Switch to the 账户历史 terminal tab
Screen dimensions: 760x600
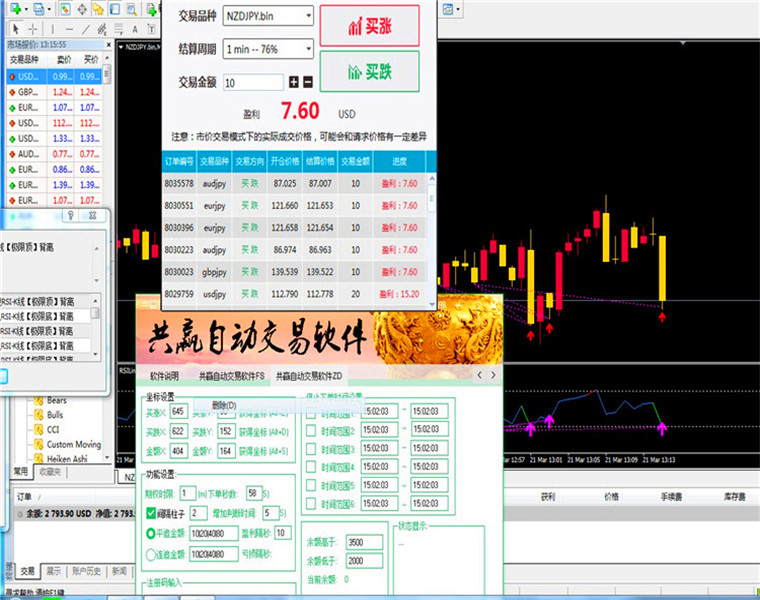tap(86, 571)
